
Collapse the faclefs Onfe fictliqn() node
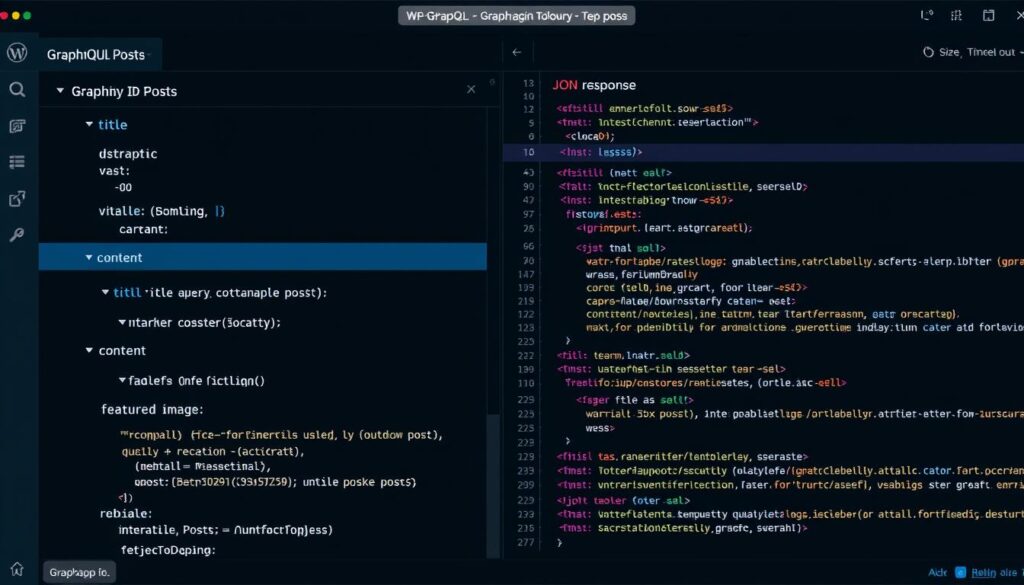click(121, 379)
